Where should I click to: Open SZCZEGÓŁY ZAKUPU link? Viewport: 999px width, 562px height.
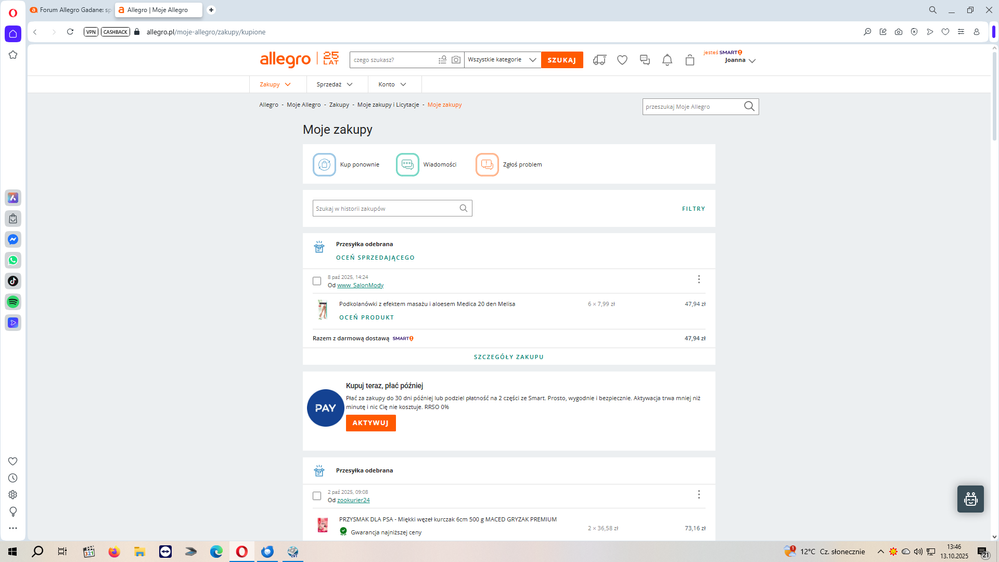pos(509,357)
